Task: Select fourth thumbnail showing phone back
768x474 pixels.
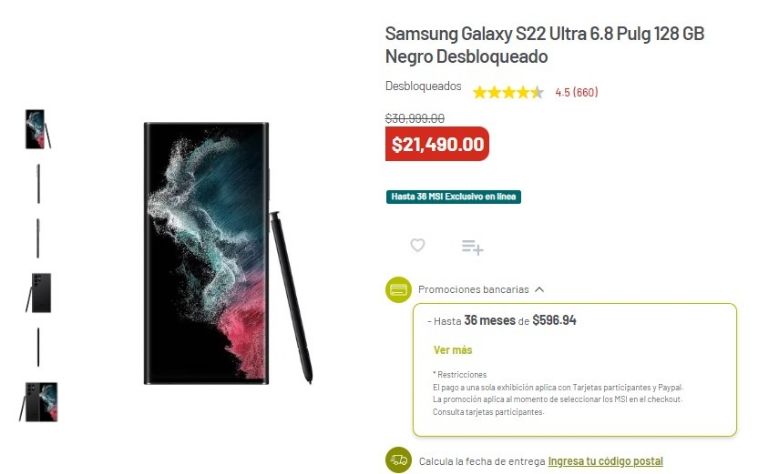Action: [38, 293]
